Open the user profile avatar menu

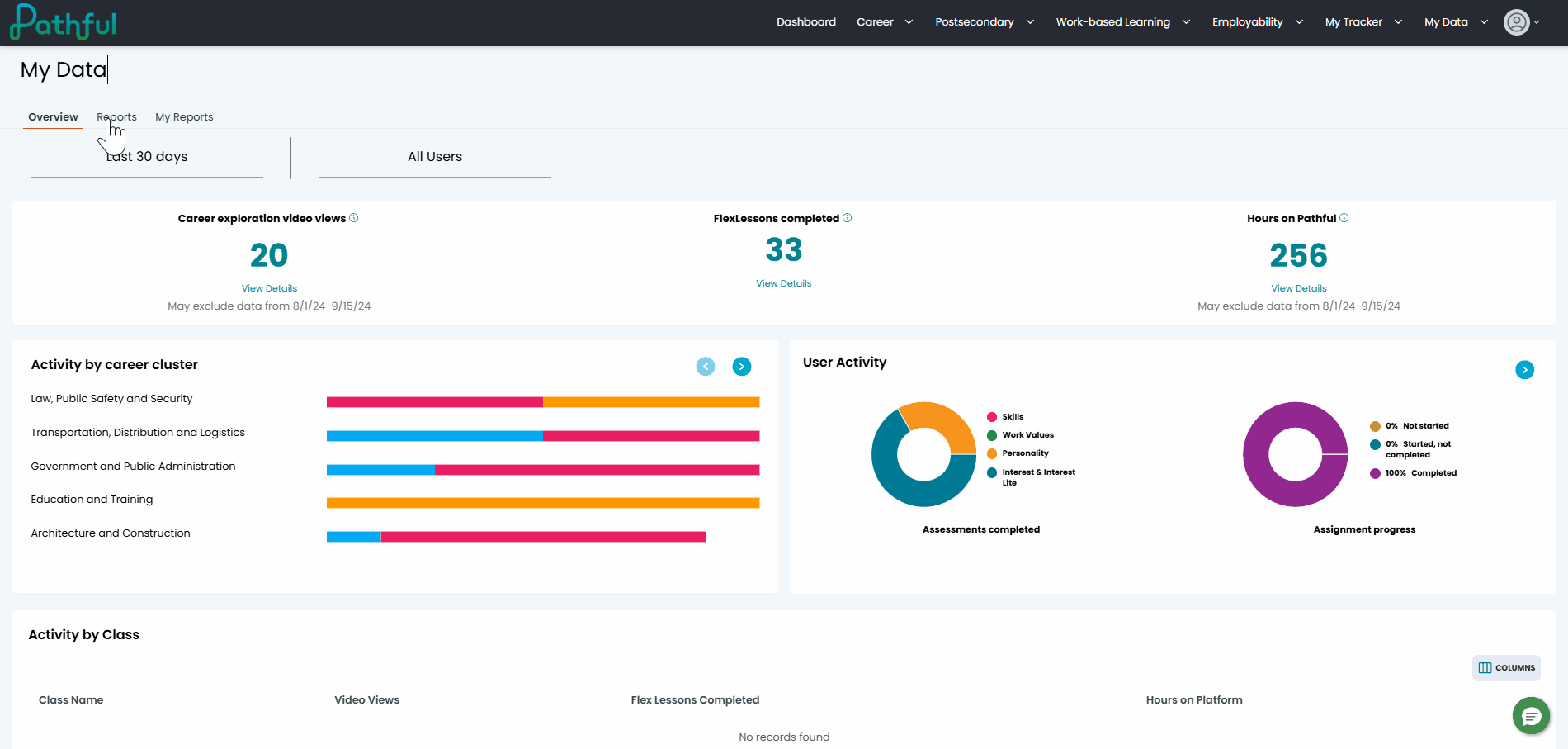(1517, 22)
